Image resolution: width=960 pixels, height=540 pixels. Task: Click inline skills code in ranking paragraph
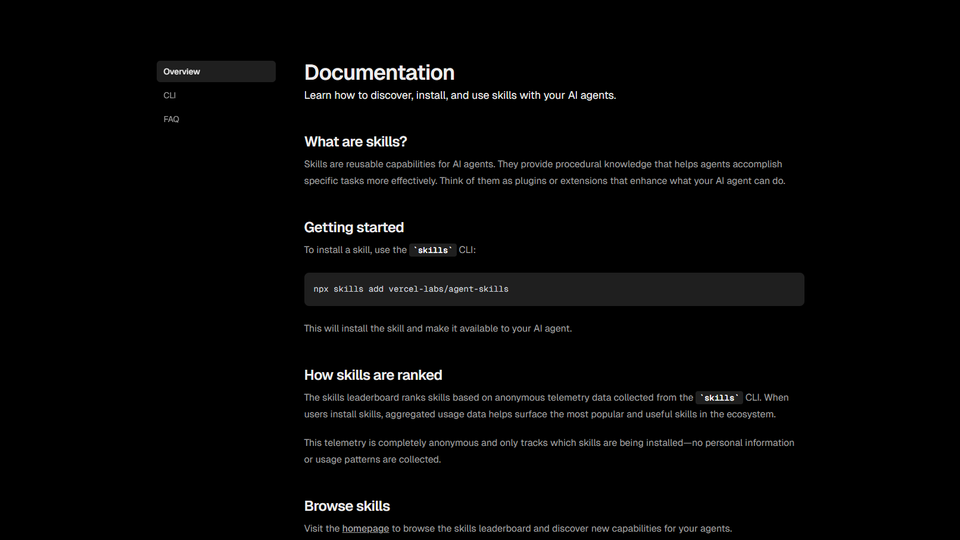tap(720, 398)
